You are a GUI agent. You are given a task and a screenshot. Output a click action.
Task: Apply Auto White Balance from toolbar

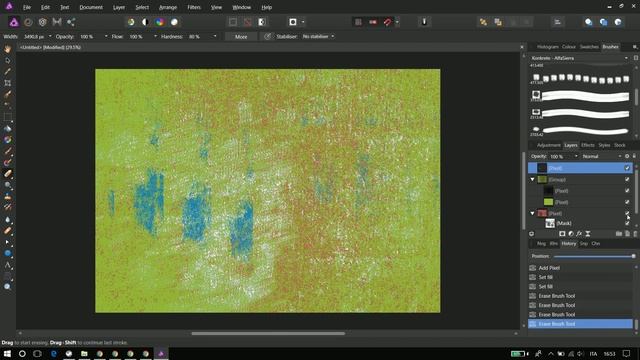174,22
